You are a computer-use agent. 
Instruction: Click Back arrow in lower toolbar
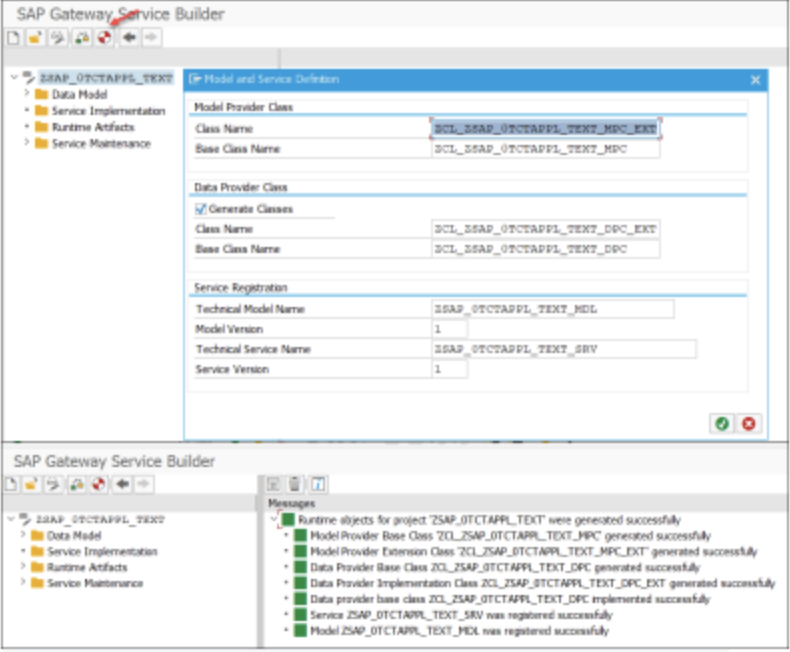122,484
